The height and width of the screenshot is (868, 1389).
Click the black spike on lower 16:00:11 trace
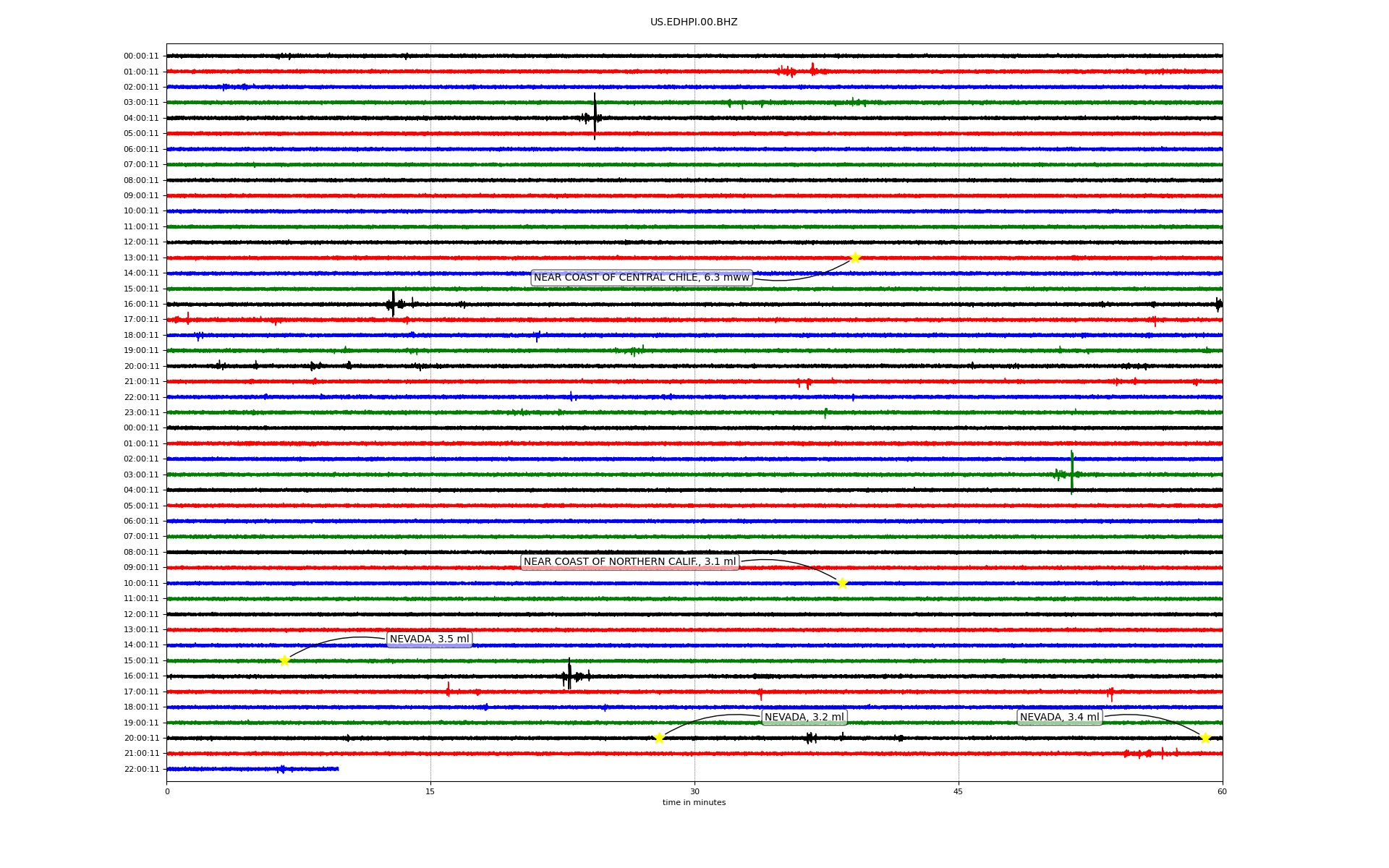[x=569, y=675]
